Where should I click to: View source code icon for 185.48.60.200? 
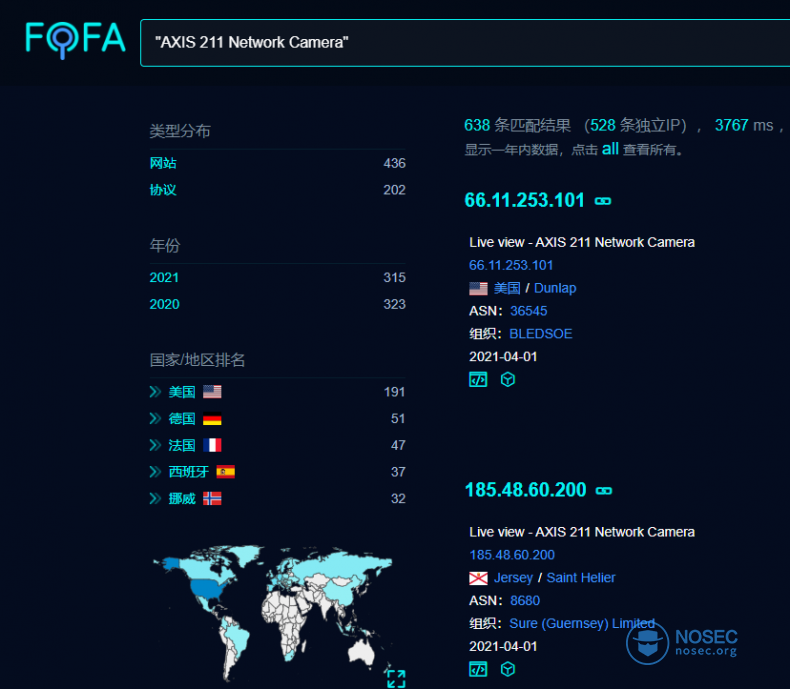[478, 669]
